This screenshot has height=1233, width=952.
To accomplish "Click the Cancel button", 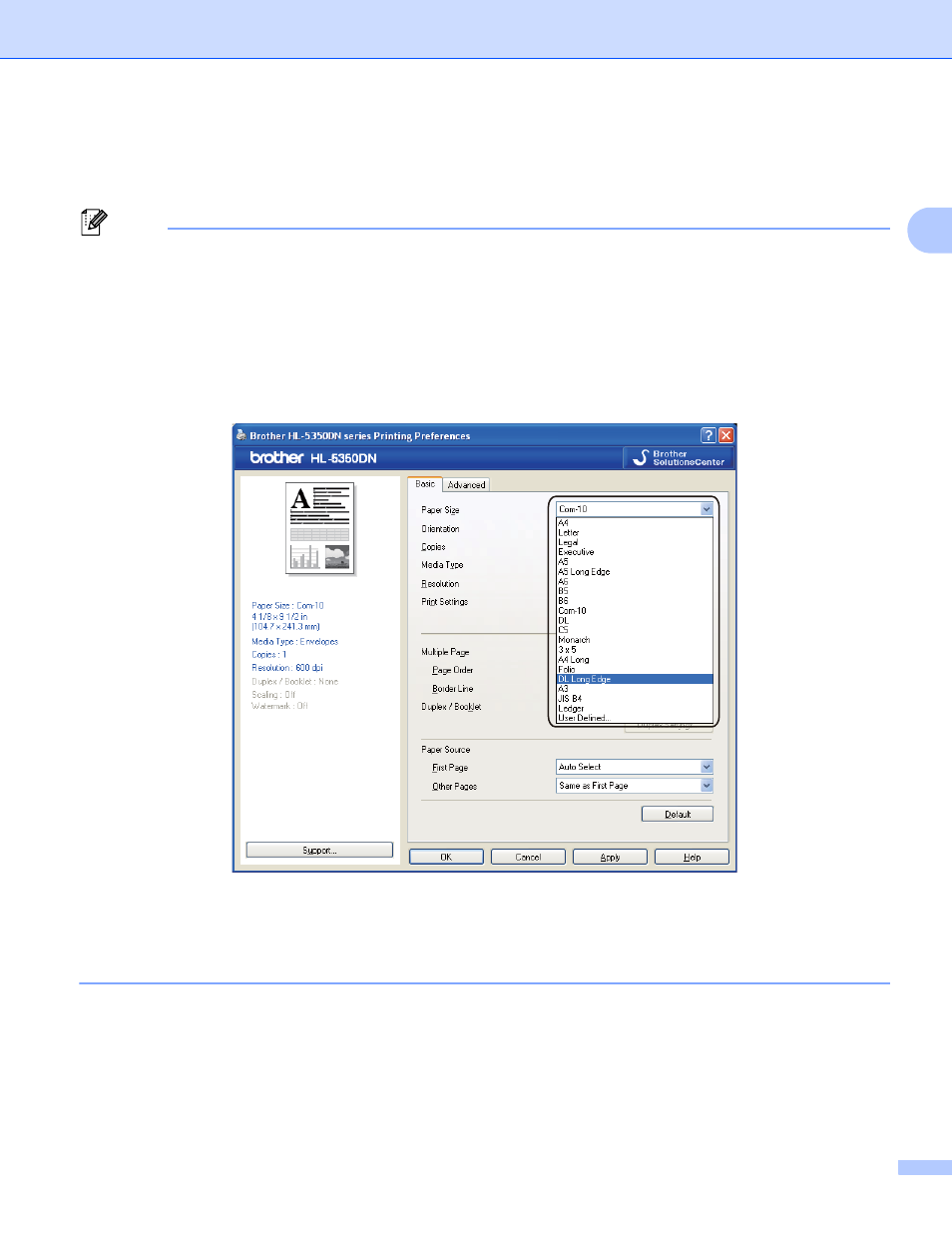I will [528, 858].
